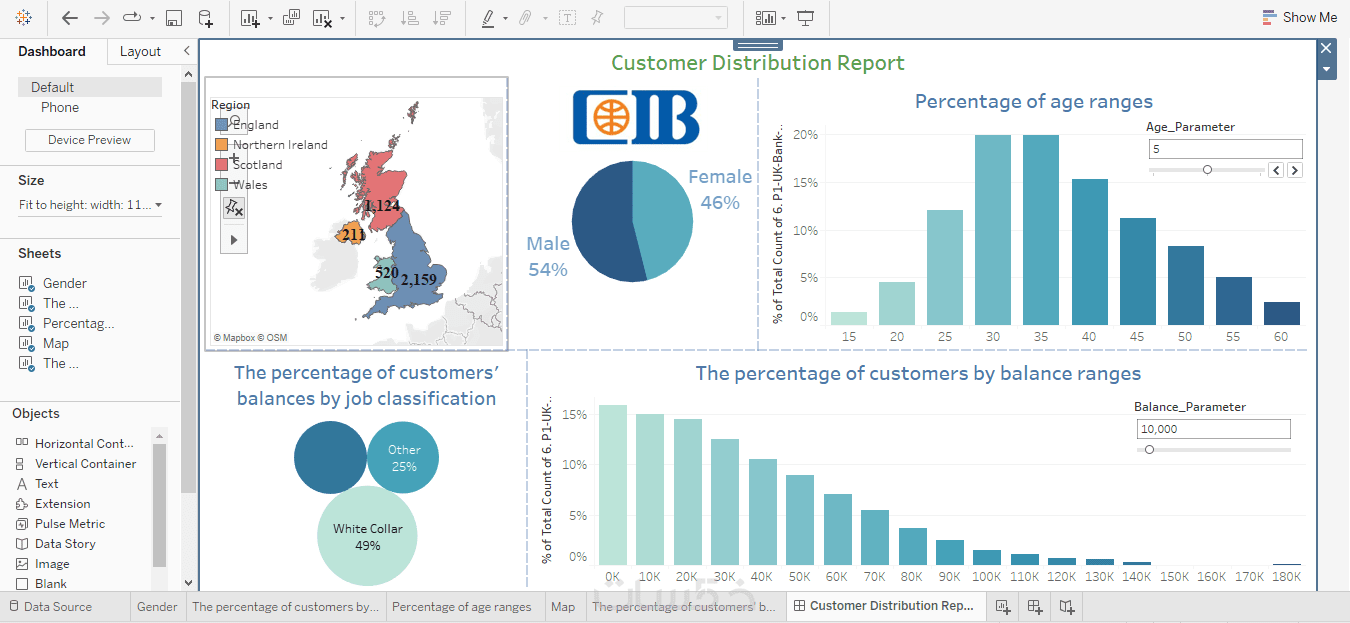Click the map toolbar play arrow
The width and height of the screenshot is (1350, 623).
pyautogui.click(x=235, y=240)
